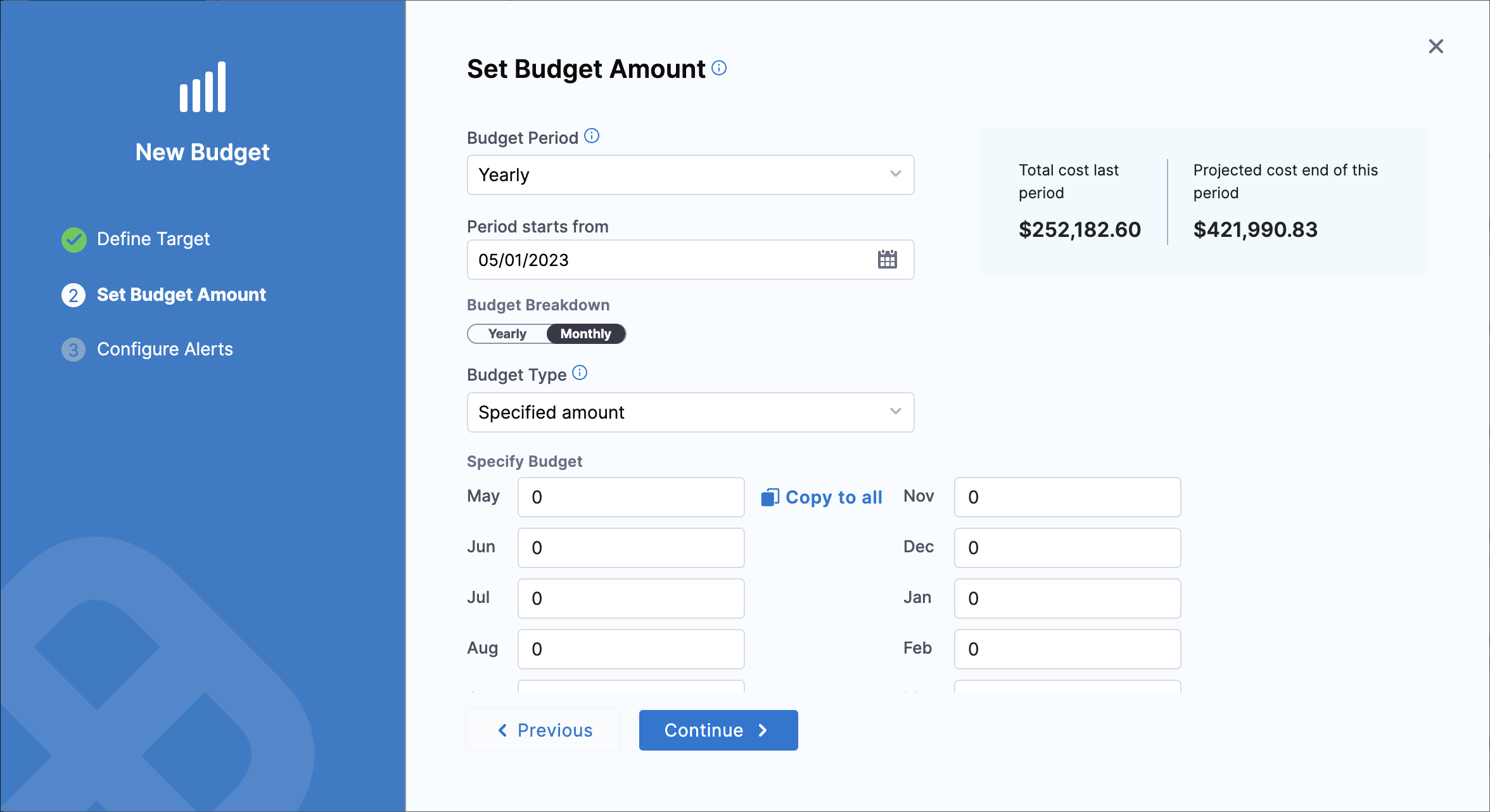Image resolution: width=1490 pixels, height=812 pixels.
Task: Click the bar chart New Budget icon
Action: (x=203, y=87)
